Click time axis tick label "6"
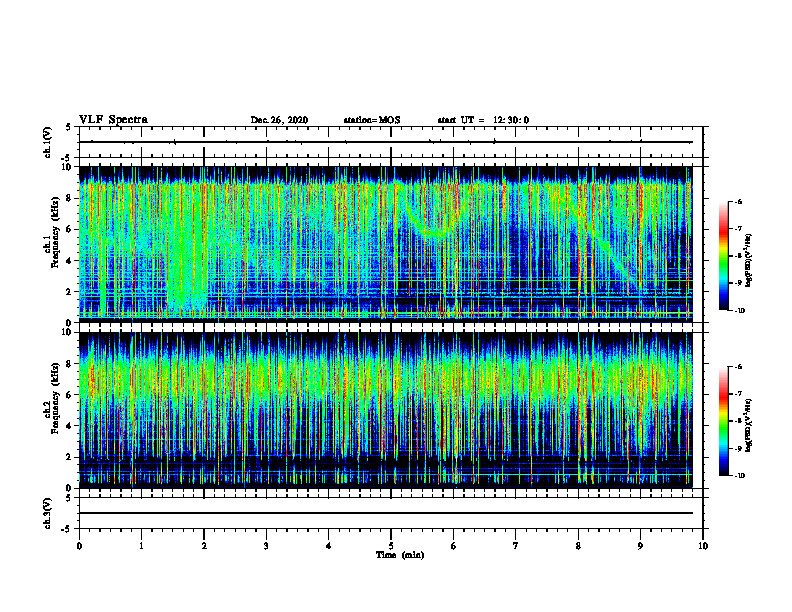The width and height of the screenshot is (792, 612). (x=454, y=546)
